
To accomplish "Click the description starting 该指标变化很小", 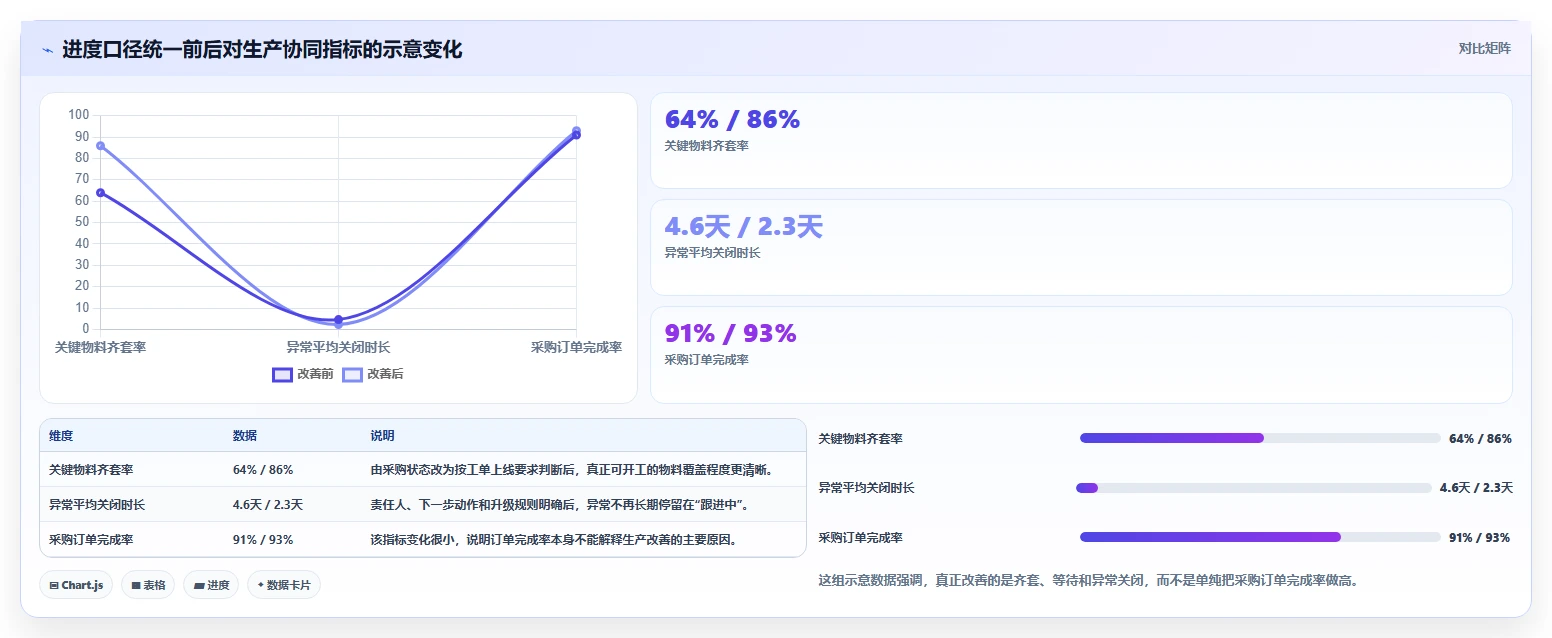I will point(555,539).
